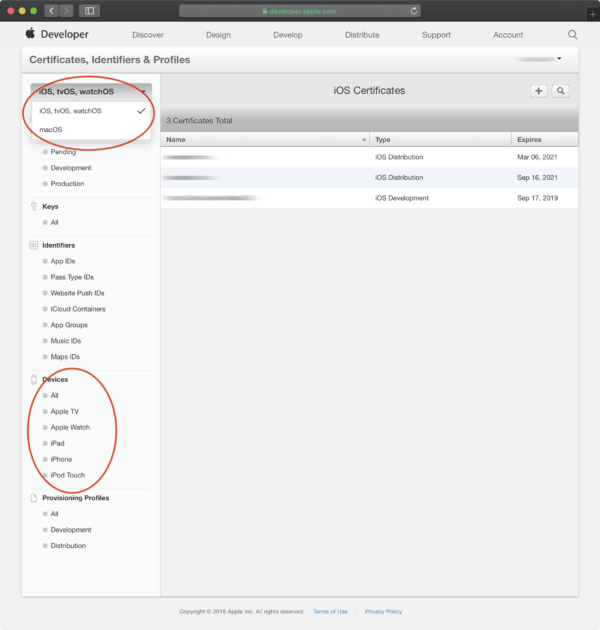The width and height of the screenshot is (600, 630).
Task: Click the Type column header
Action: [440, 139]
